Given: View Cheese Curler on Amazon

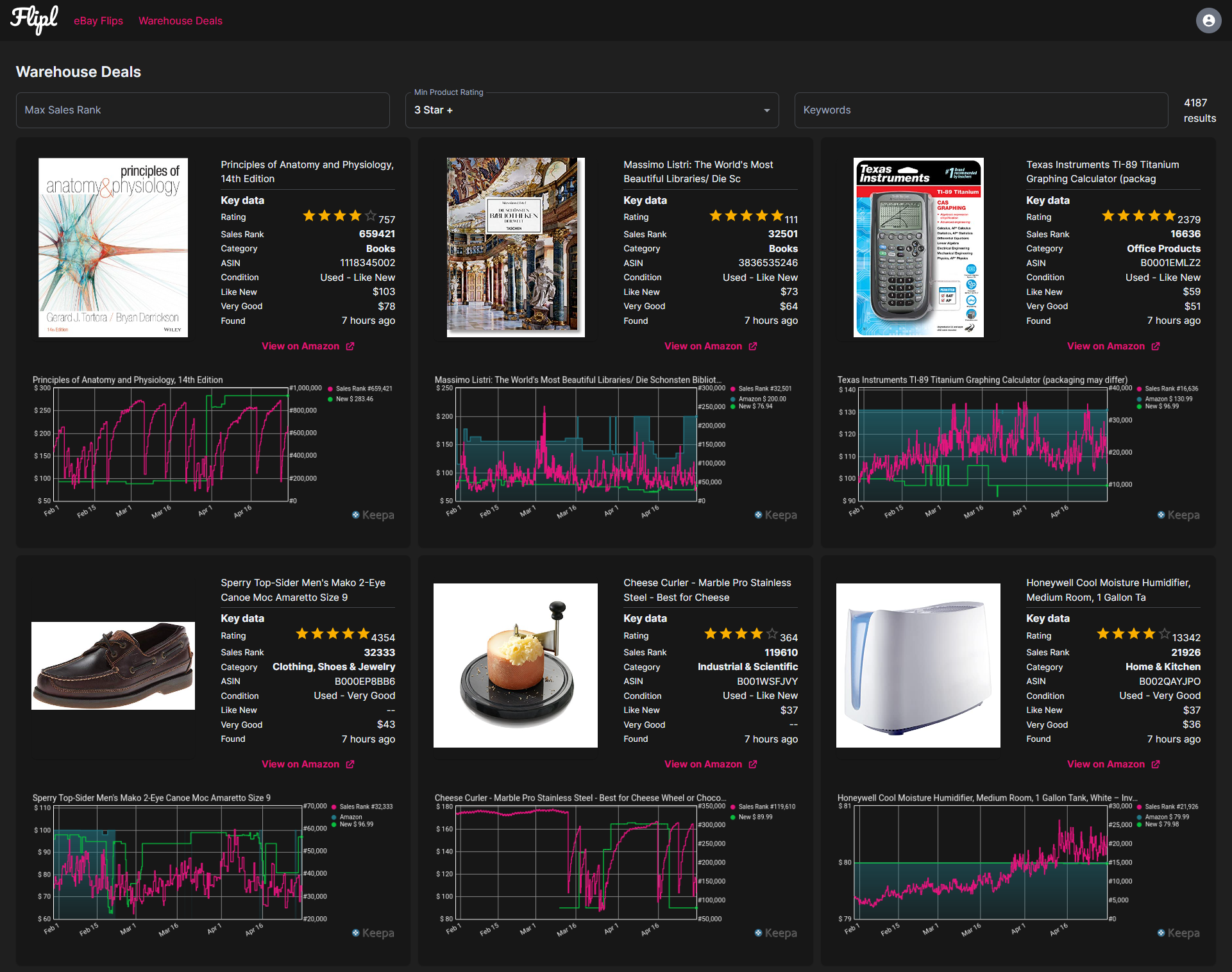Looking at the screenshot, I should [x=703, y=764].
